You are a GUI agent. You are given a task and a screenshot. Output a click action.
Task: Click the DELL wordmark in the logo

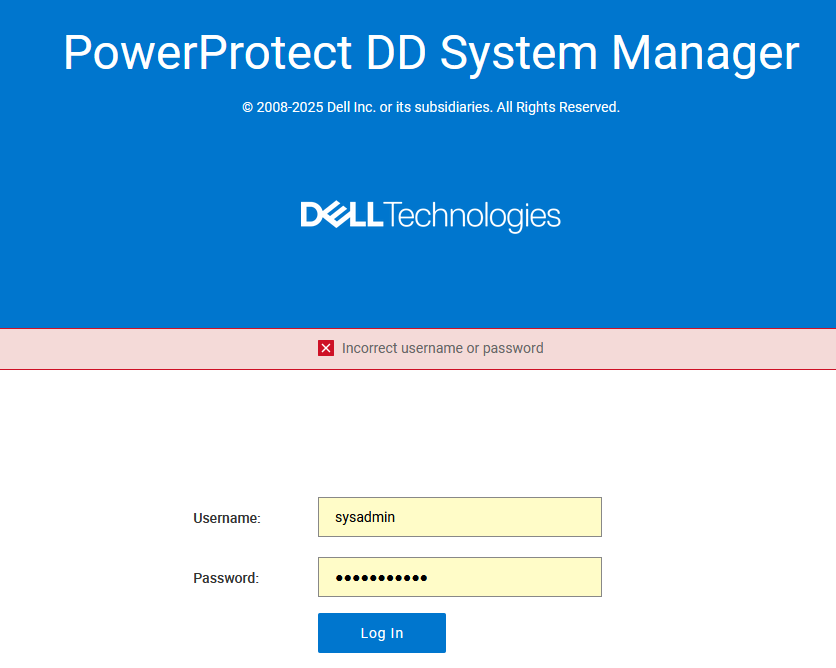[x=341, y=214]
